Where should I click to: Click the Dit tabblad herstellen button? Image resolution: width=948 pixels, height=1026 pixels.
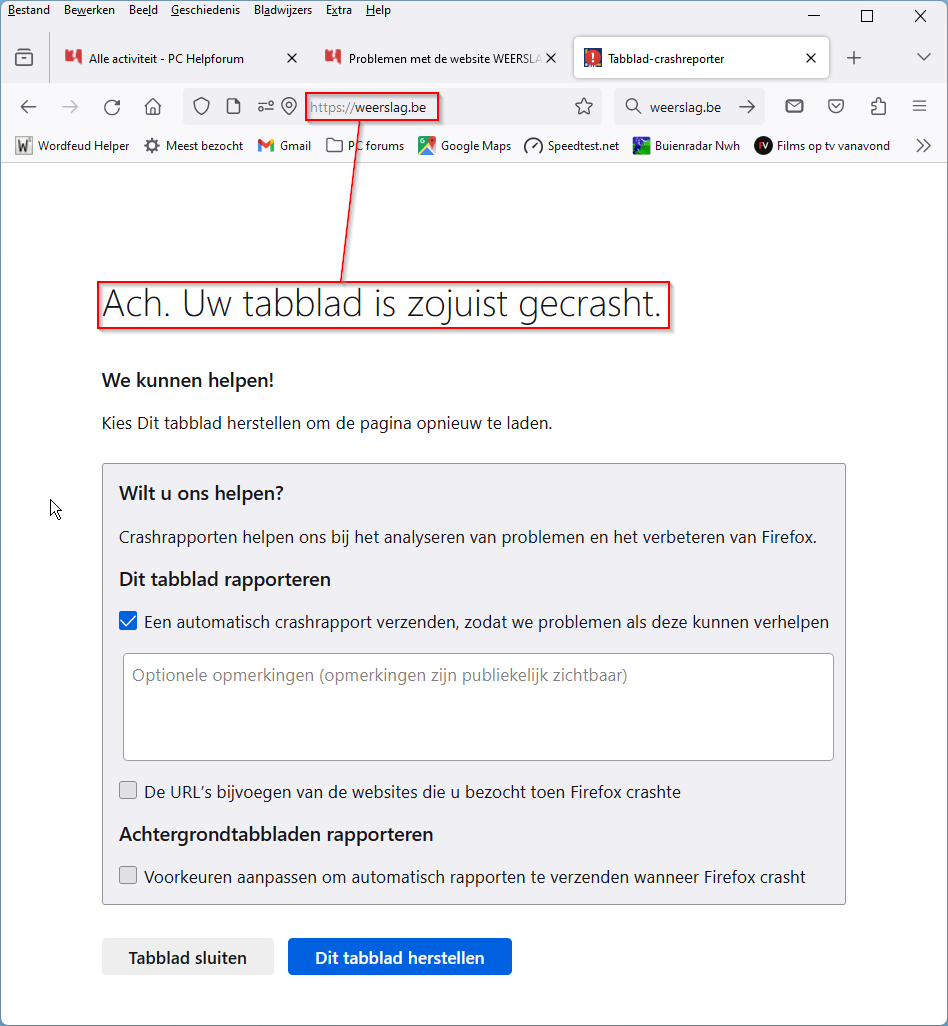click(399, 957)
